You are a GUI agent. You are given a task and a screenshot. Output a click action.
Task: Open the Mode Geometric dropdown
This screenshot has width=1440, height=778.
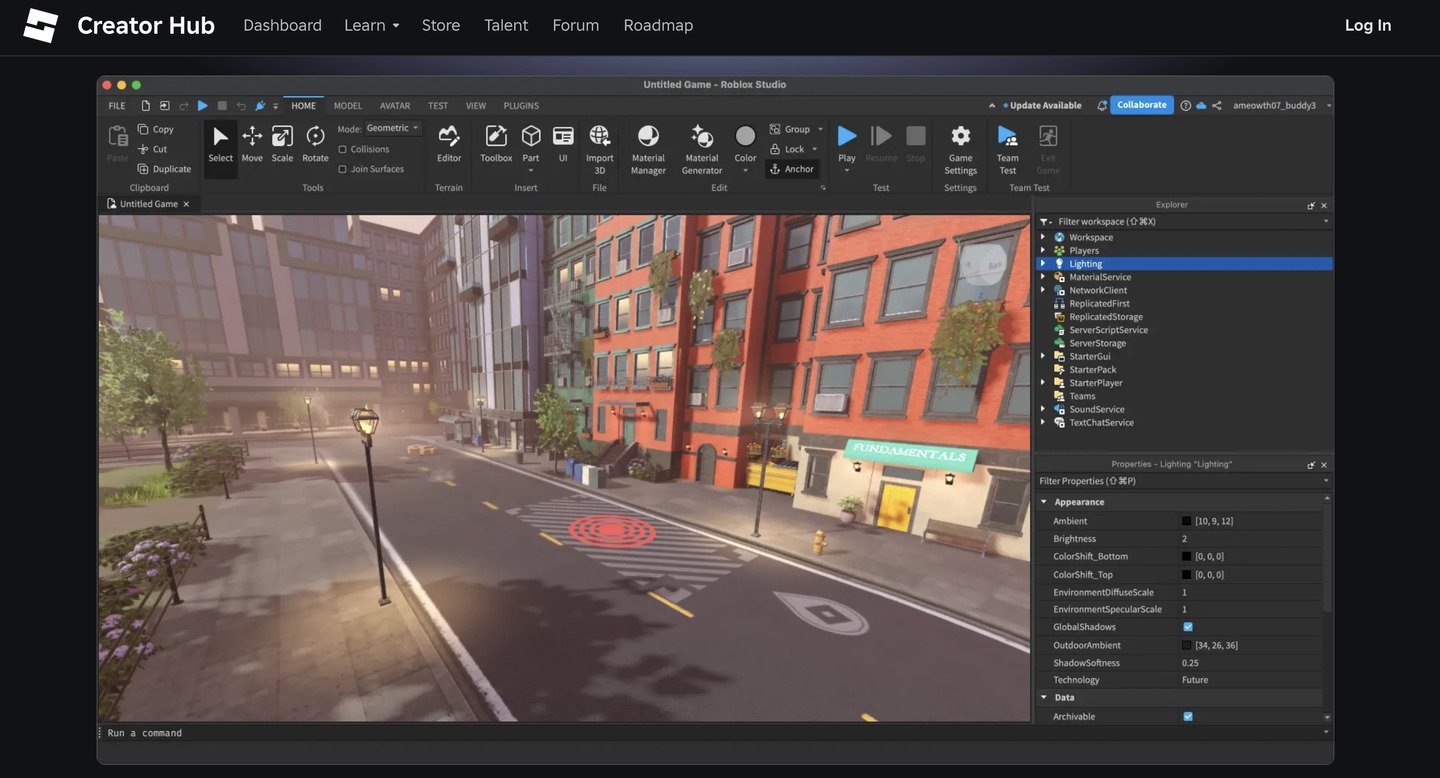[x=393, y=128]
